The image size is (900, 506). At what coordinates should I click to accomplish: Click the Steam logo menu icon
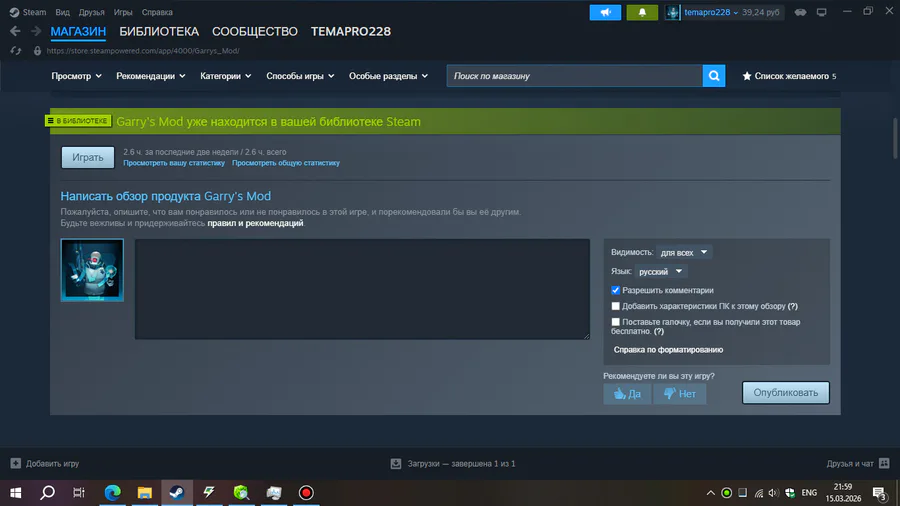14,12
